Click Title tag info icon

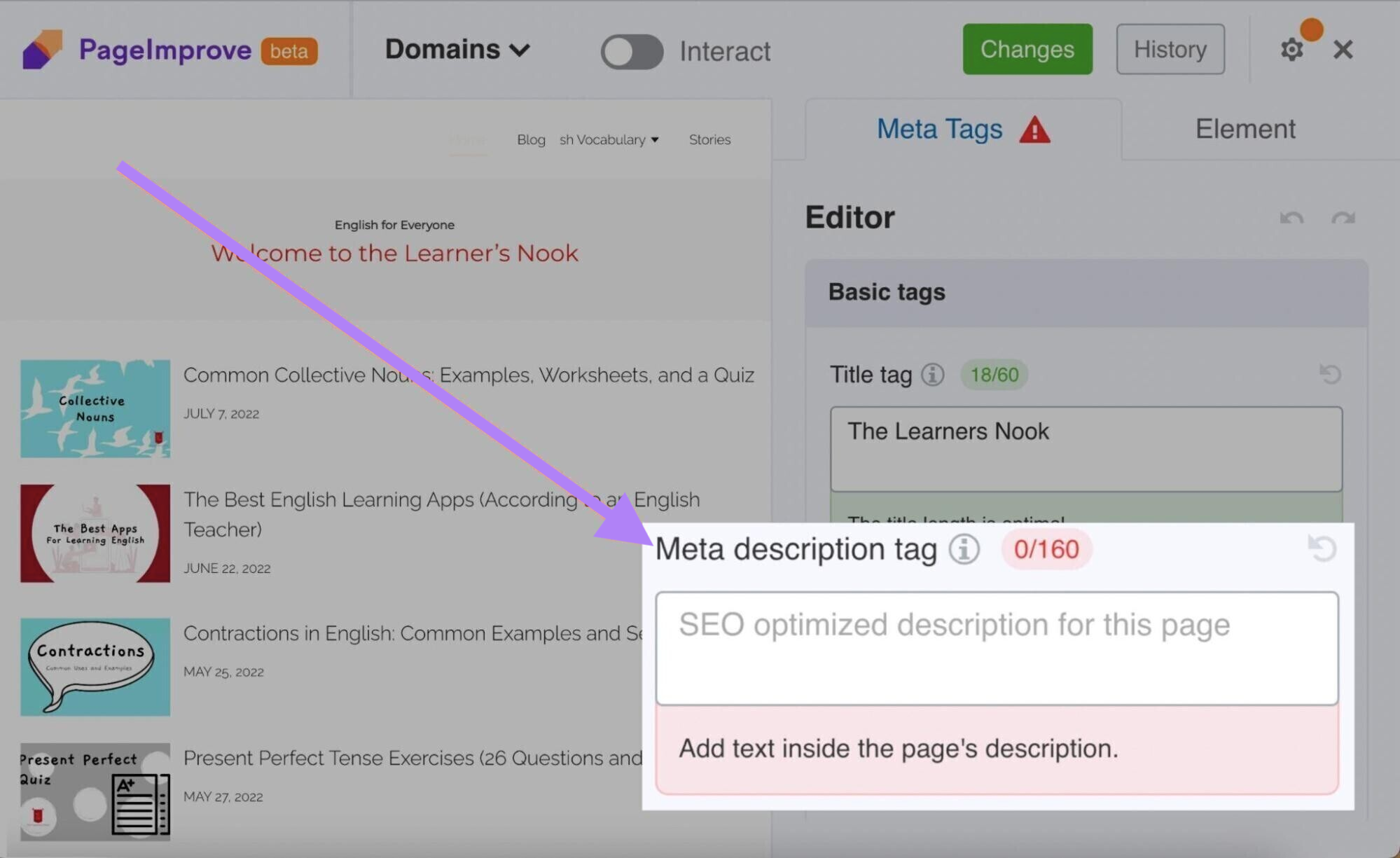click(932, 375)
